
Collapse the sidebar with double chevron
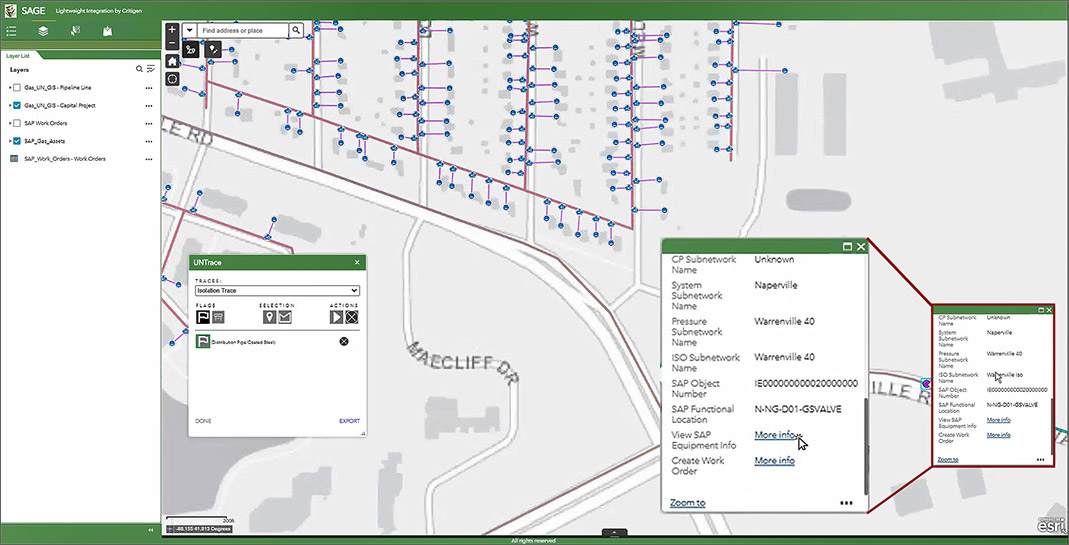pyautogui.click(x=151, y=530)
